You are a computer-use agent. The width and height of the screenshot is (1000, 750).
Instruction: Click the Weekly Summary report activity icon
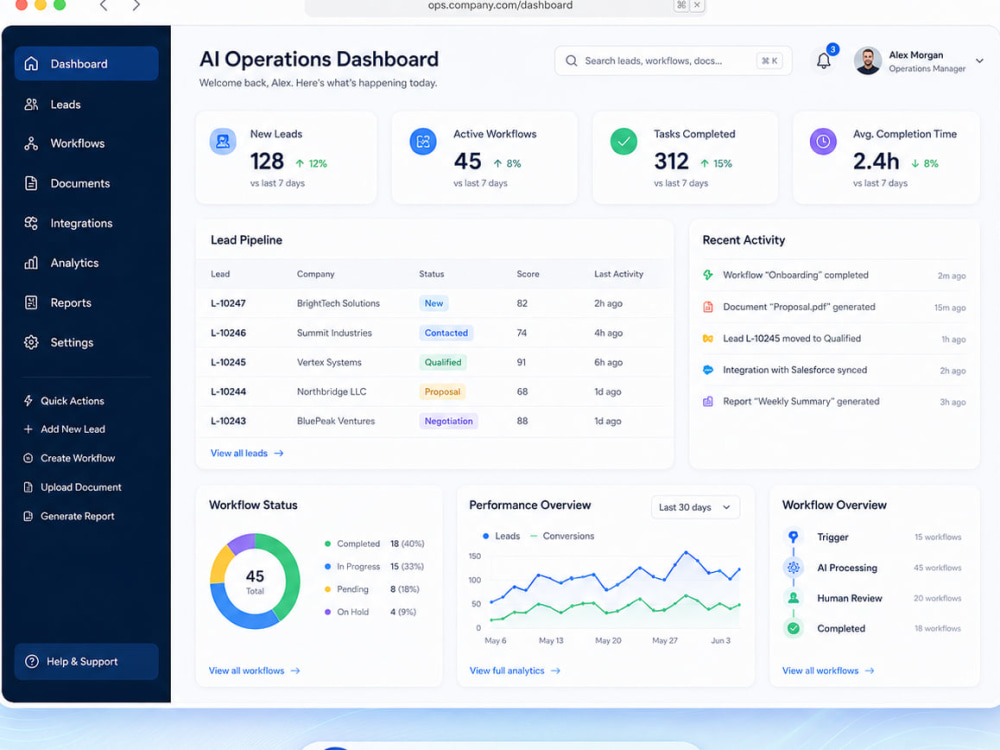point(708,401)
